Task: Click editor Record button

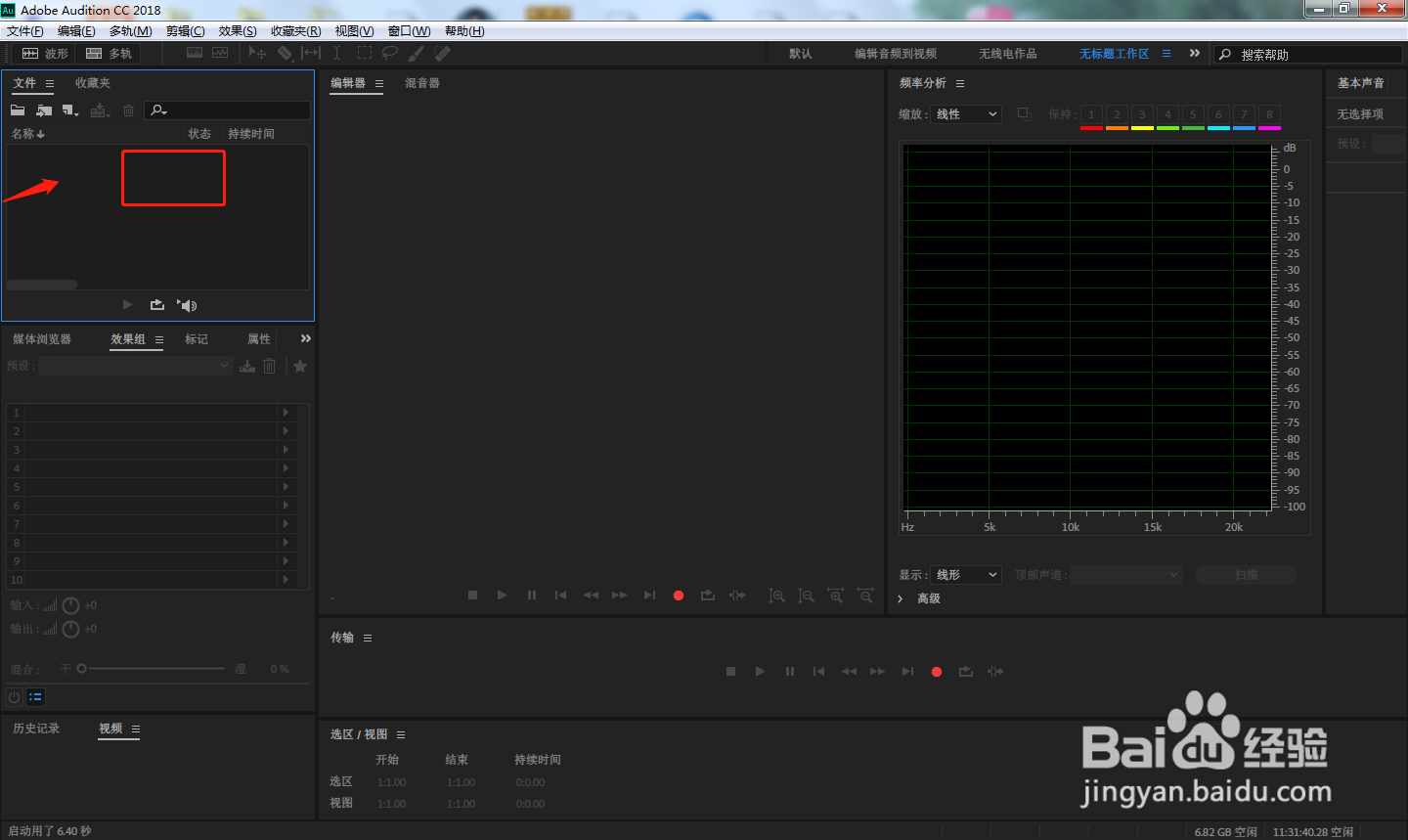Action: tap(679, 596)
